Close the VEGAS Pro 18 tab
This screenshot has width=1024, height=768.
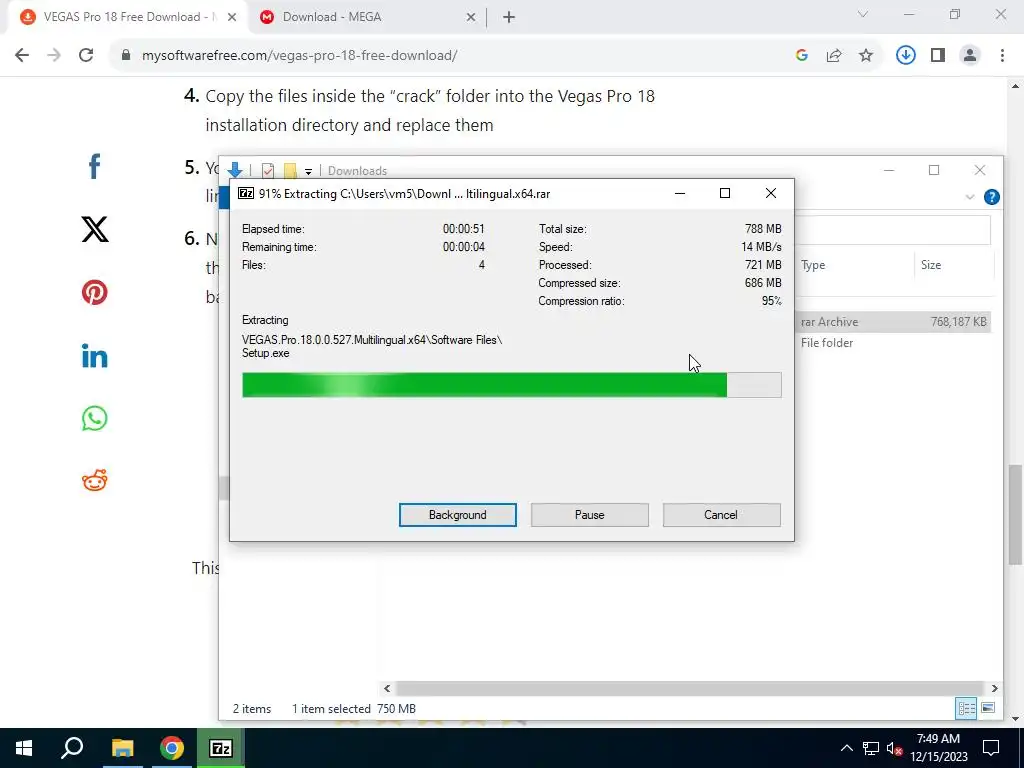(x=232, y=18)
